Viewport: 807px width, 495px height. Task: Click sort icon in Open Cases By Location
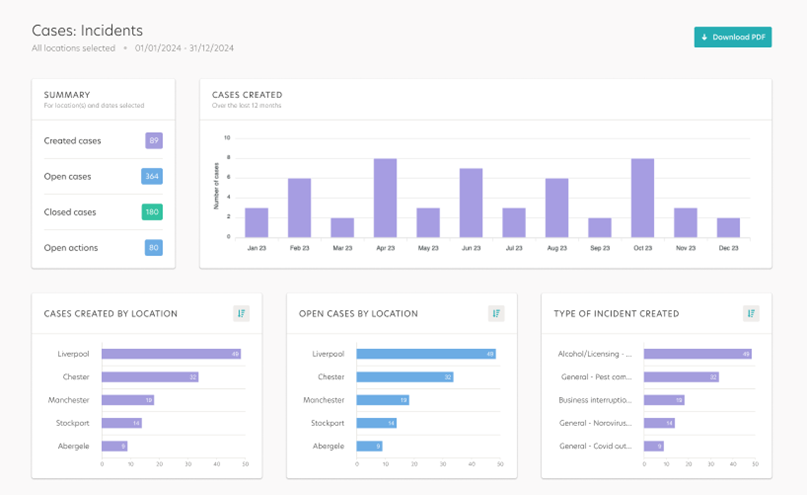click(496, 313)
